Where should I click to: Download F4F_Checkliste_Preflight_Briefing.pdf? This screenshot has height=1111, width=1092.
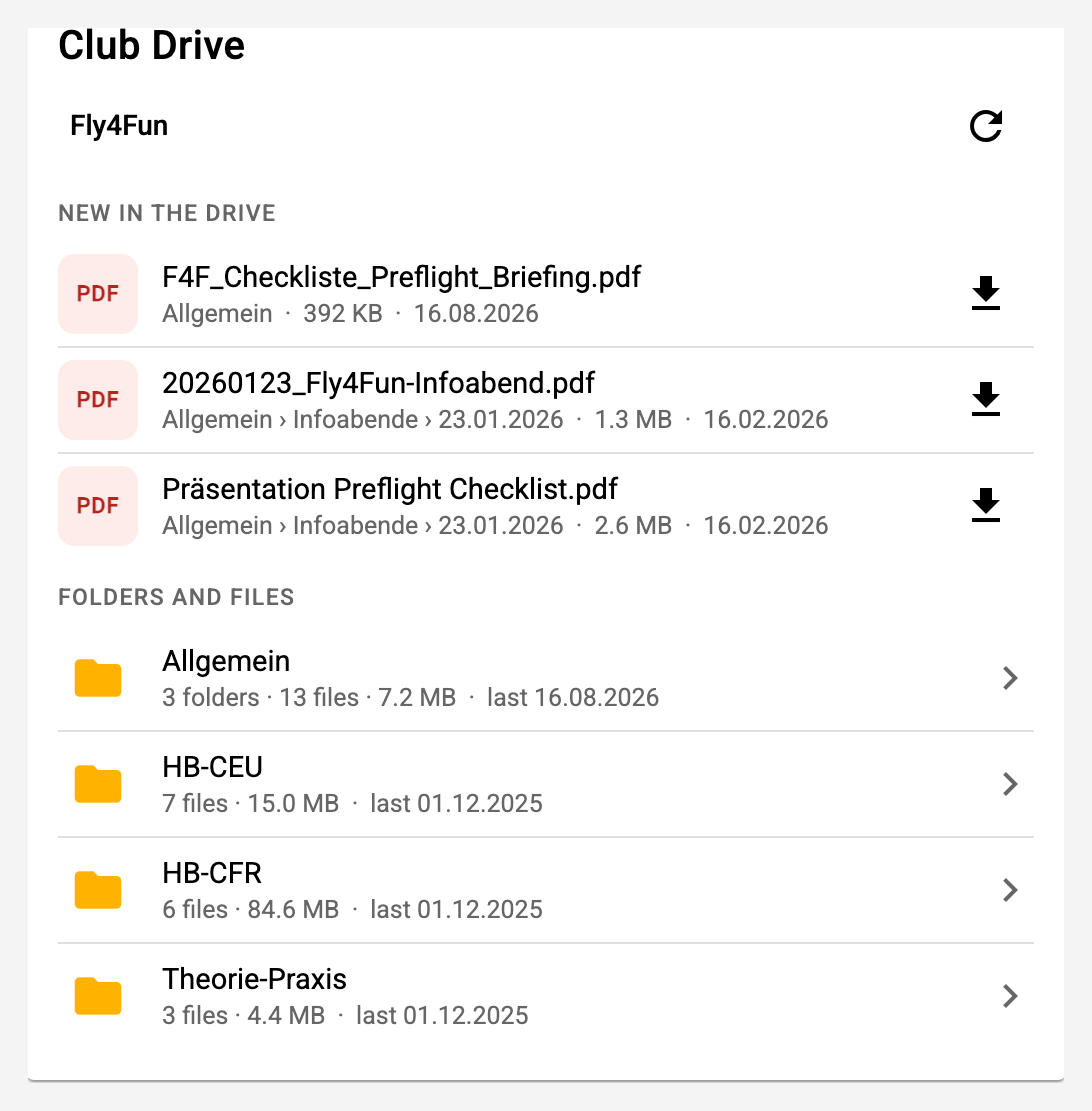pyautogui.click(x=986, y=293)
